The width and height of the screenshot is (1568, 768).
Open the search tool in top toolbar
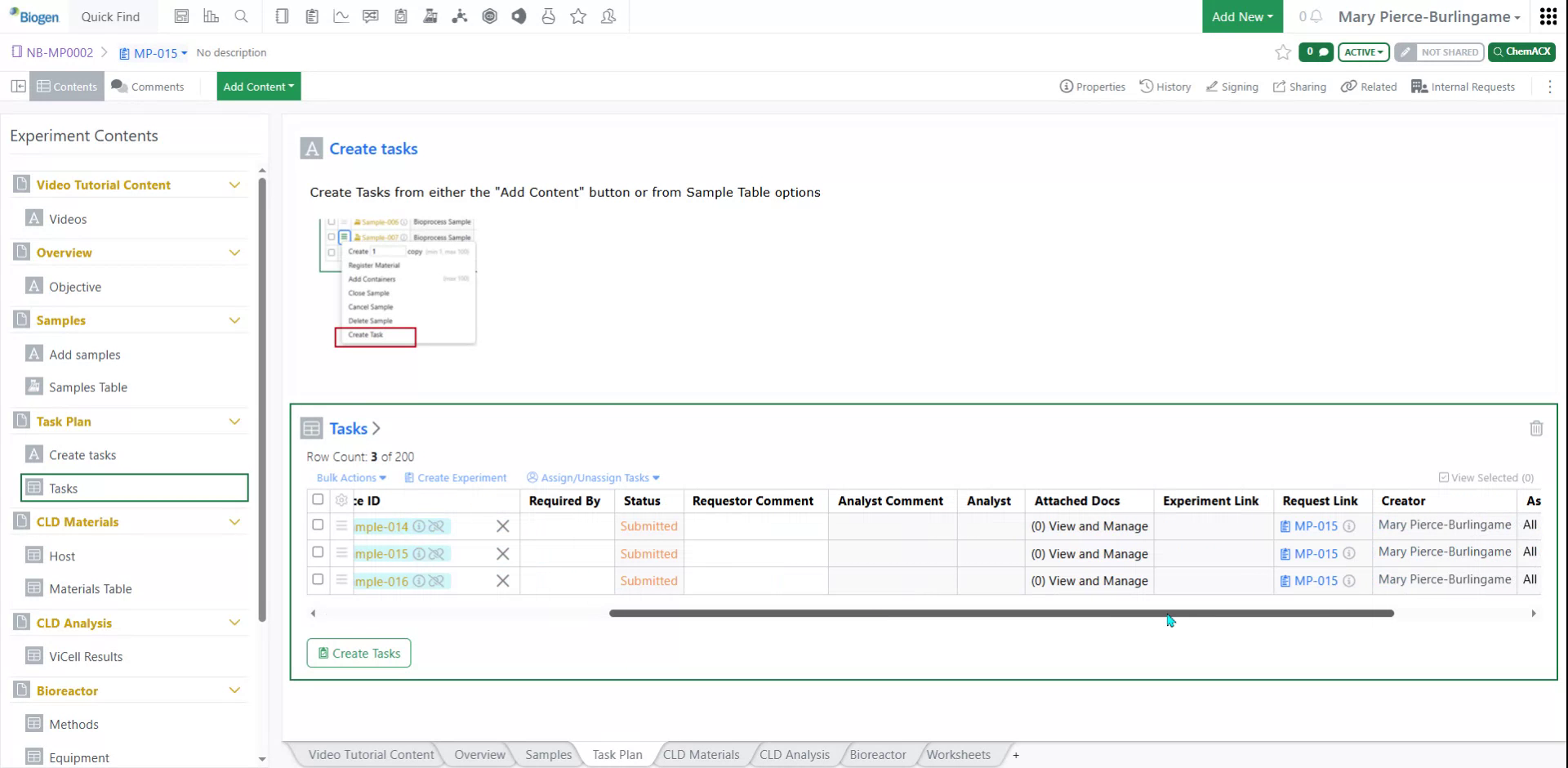pos(242,16)
